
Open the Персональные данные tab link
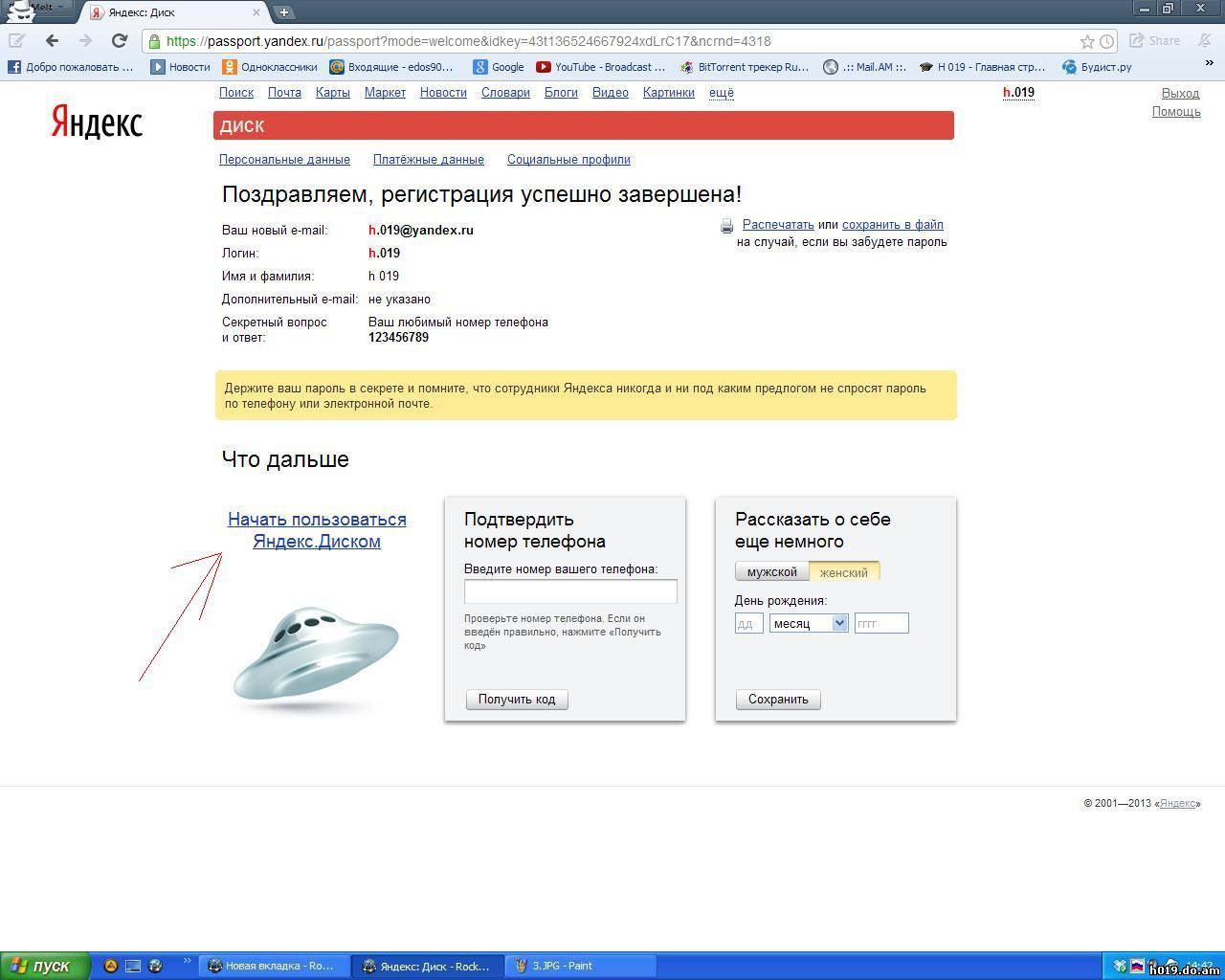tap(284, 160)
